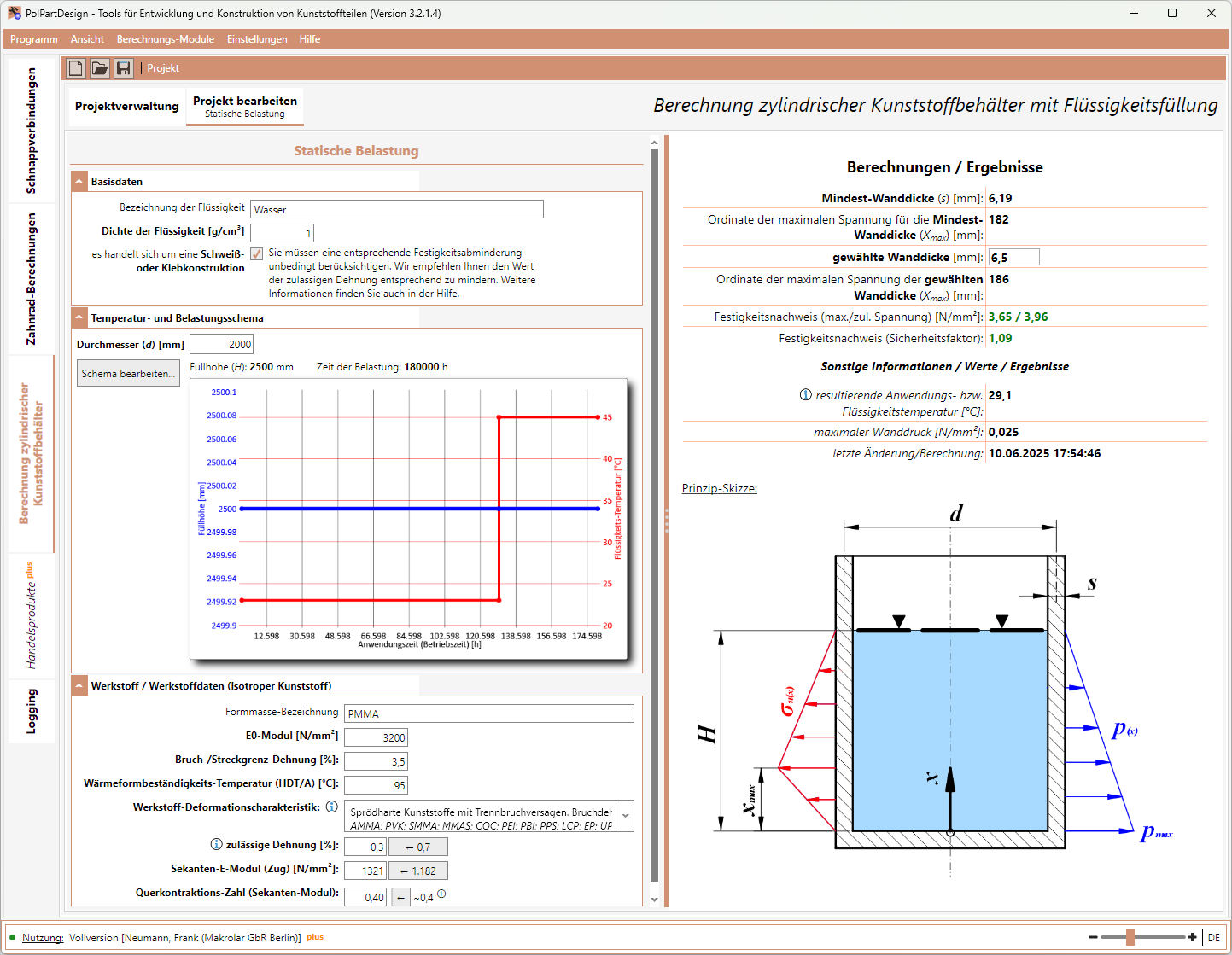Click the PolPartDesign app icon in title bar
This screenshot has width=1232, height=955.
tap(15, 14)
